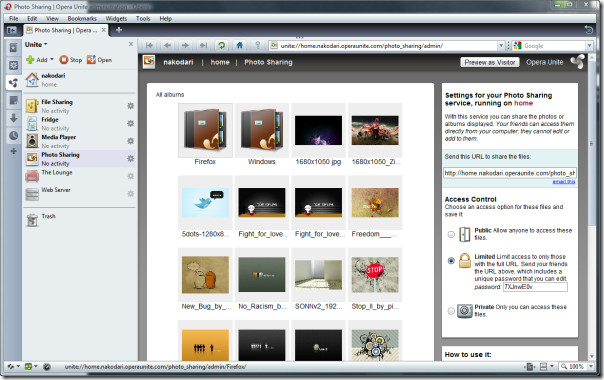Click the Back arrow in address toolbar
This screenshot has width=604, height=380.
[x=168, y=45]
